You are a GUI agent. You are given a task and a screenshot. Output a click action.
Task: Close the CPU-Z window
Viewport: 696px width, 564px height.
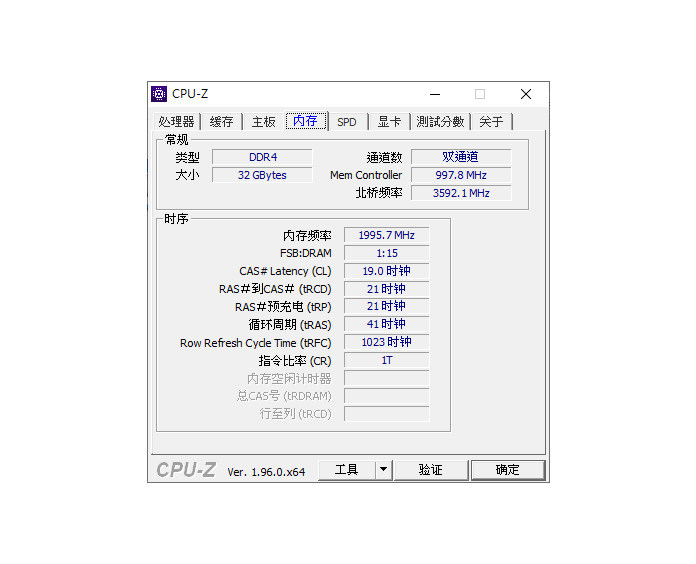(526, 94)
